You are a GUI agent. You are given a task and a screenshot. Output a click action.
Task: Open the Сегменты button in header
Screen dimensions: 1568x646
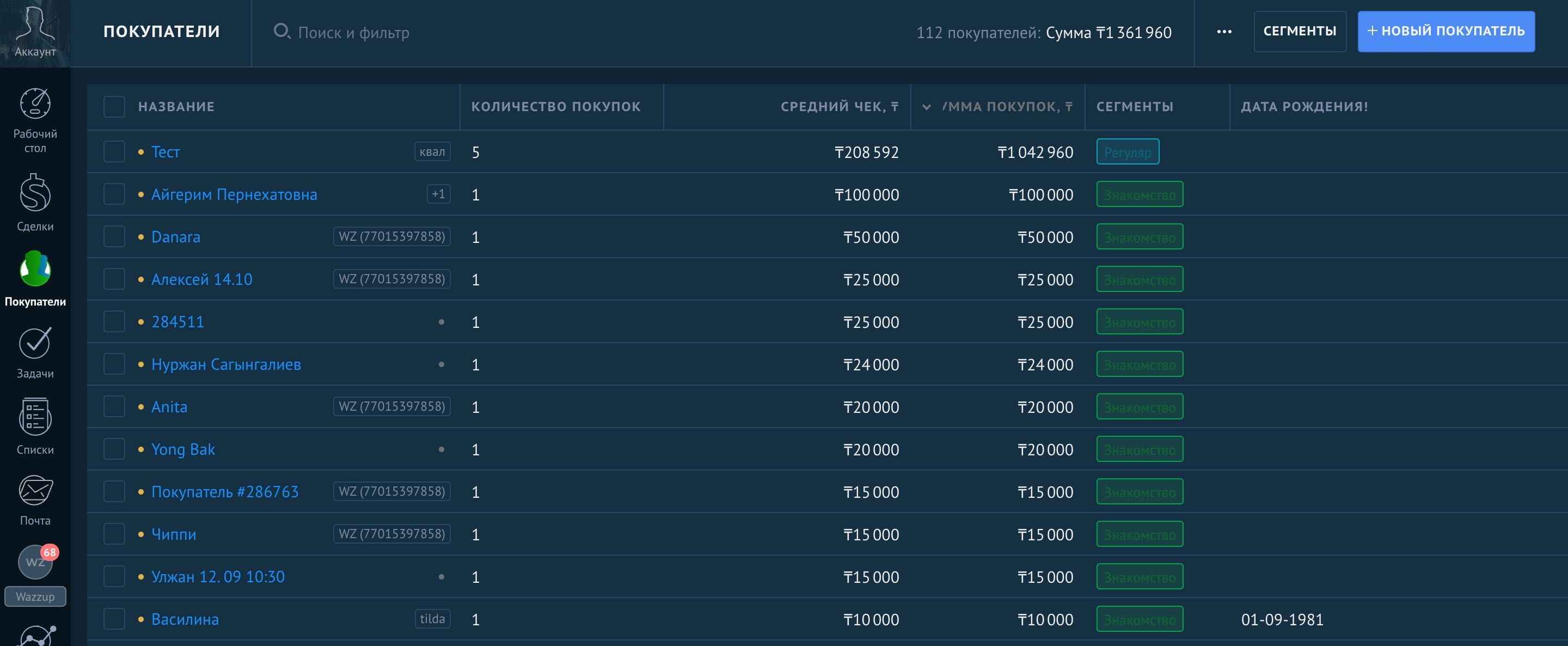[1300, 31]
